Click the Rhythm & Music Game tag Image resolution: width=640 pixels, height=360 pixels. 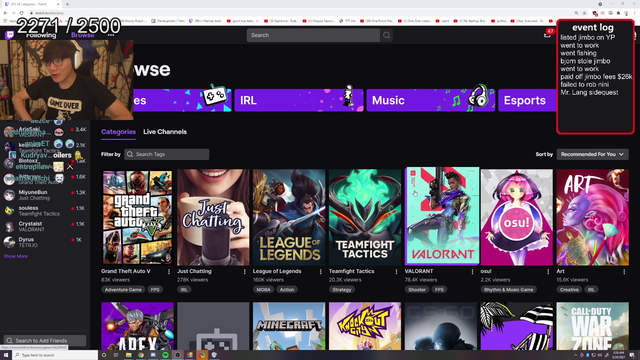pyautogui.click(x=508, y=290)
